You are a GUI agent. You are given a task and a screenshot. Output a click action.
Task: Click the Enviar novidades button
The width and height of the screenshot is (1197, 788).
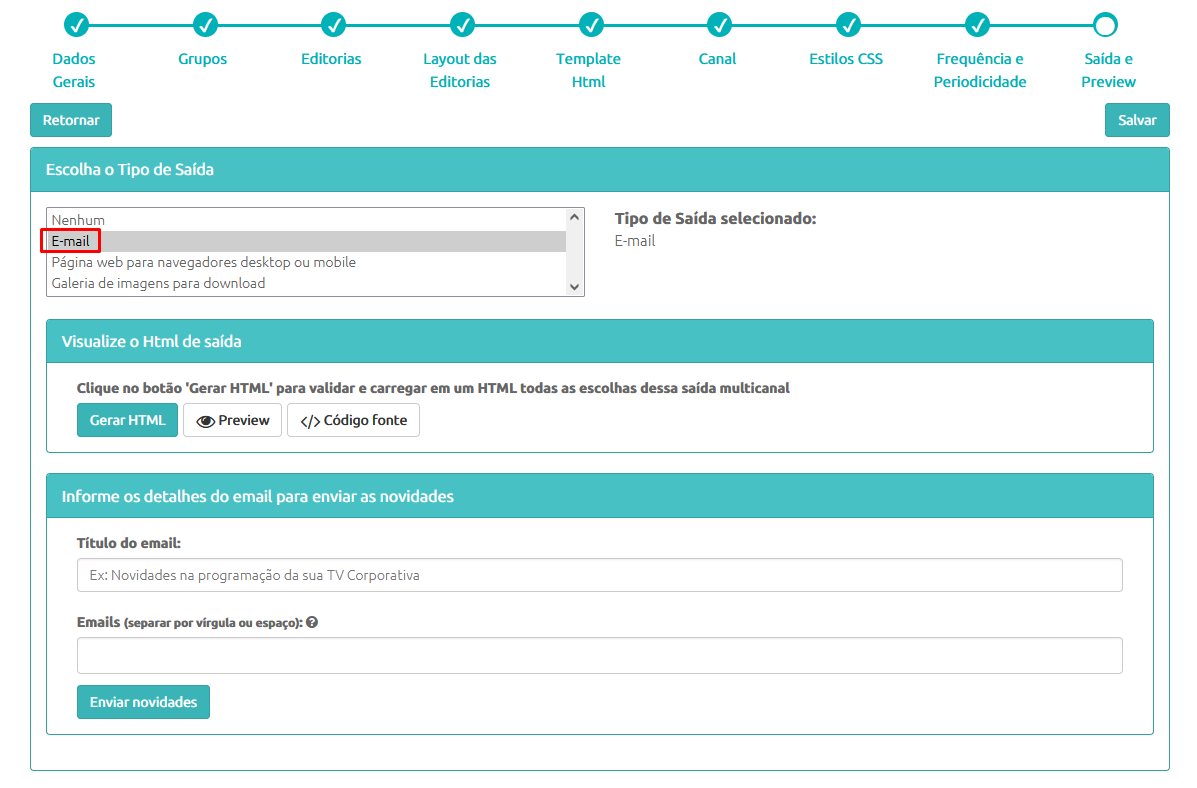click(144, 702)
